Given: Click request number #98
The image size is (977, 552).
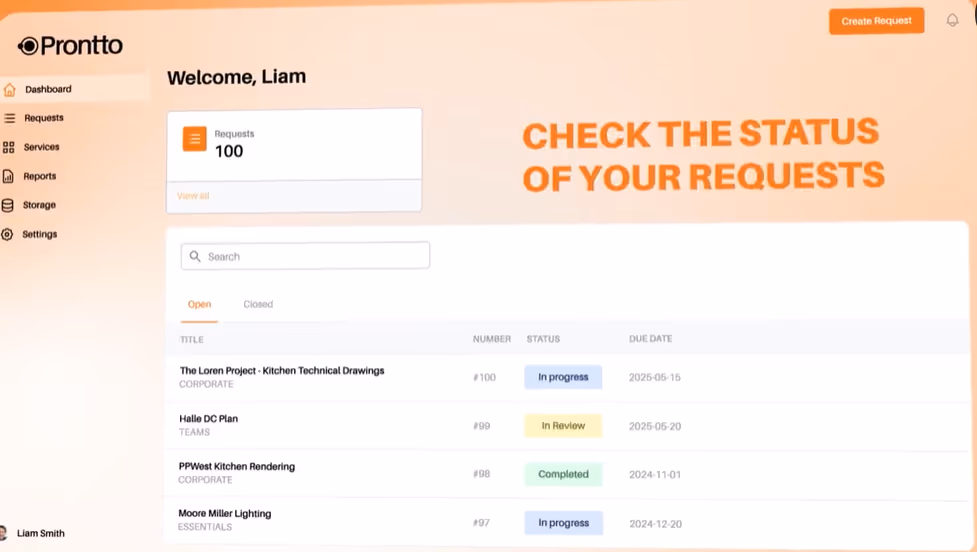Looking at the screenshot, I should (482, 474).
